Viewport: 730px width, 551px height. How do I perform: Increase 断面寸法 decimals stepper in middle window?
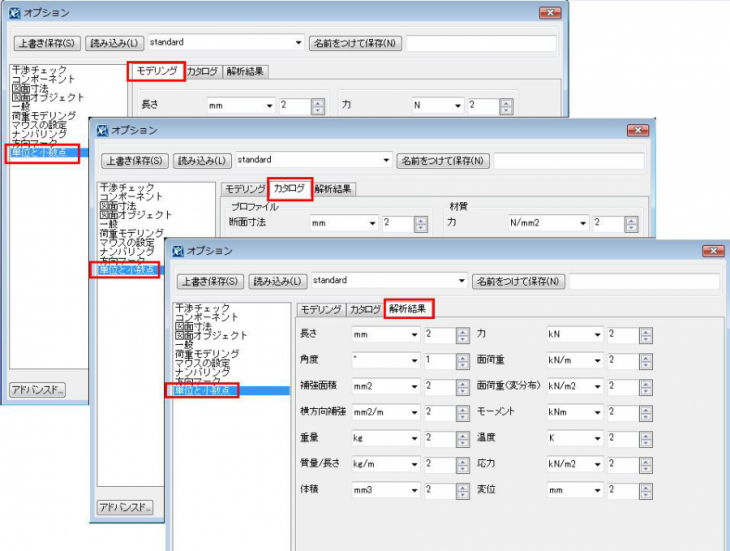pos(421,221)
